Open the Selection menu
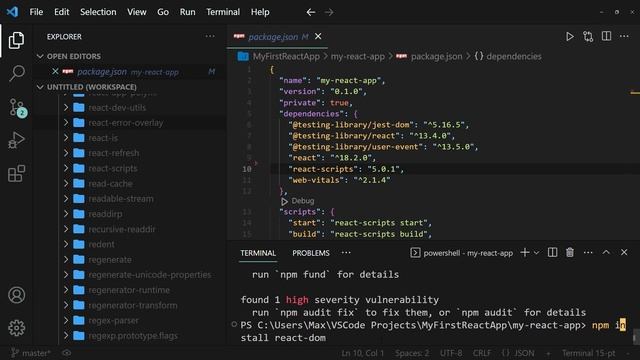Screen dimensions: 640x360 (98, 12)
